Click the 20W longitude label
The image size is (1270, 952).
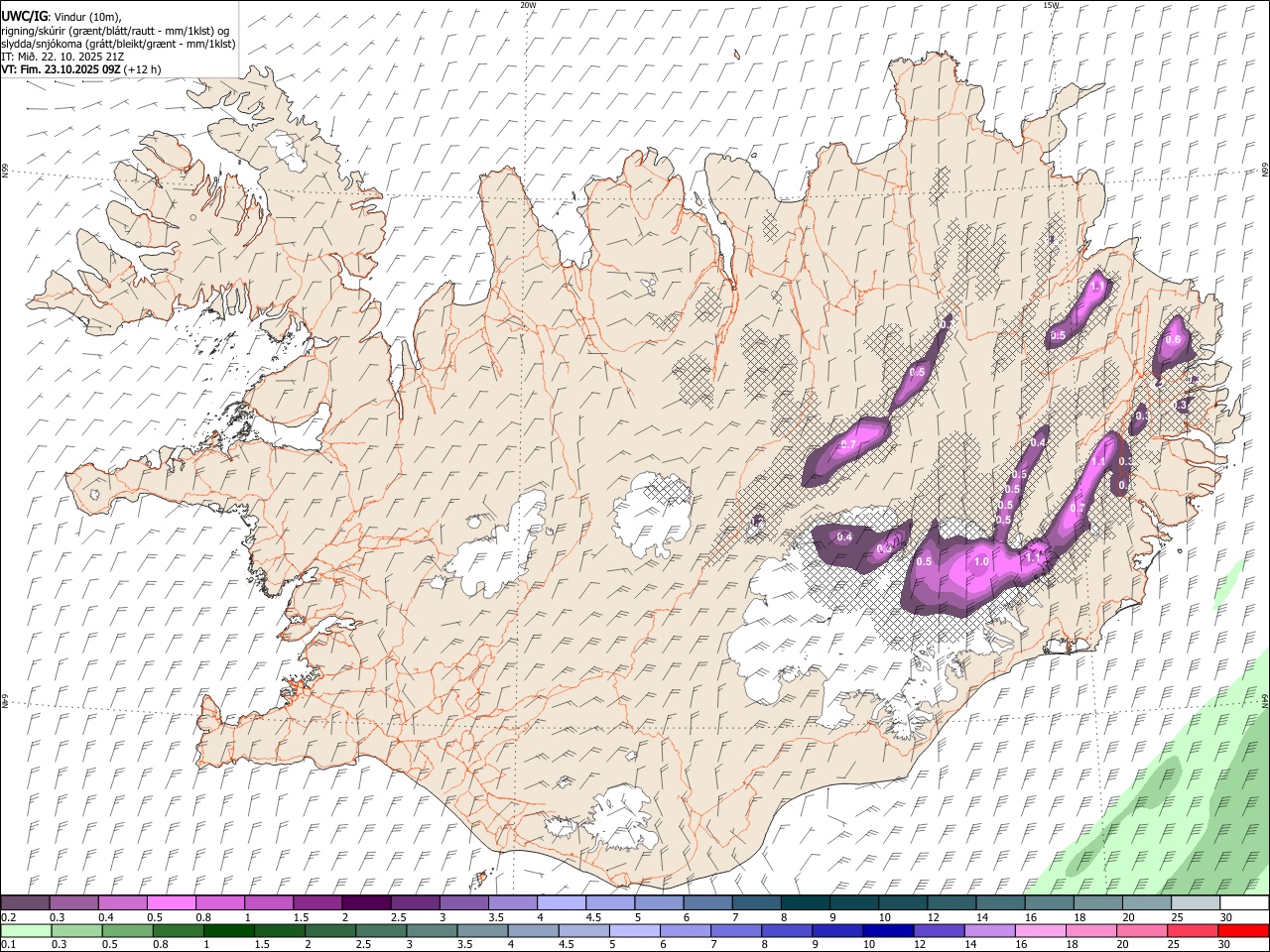point(528,5)
